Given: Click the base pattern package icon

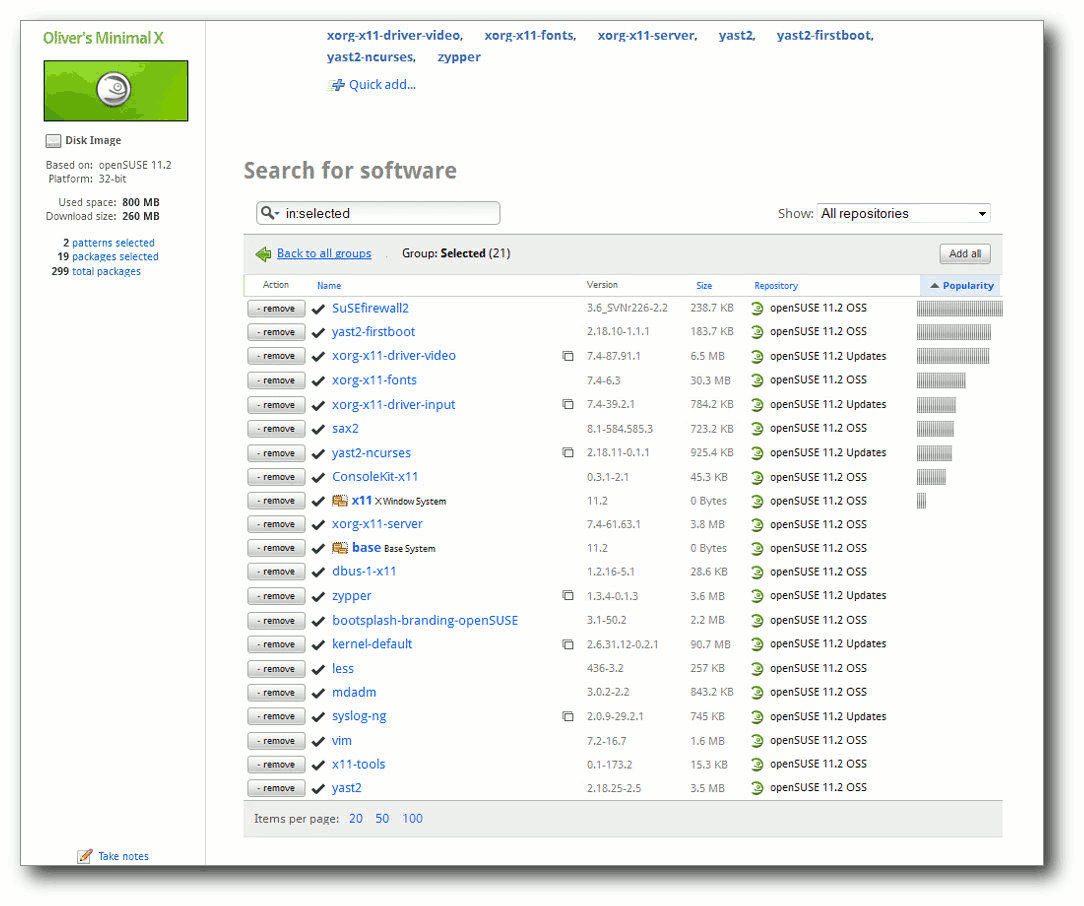Looking at the screenshot, I should (x=339, y=548).
